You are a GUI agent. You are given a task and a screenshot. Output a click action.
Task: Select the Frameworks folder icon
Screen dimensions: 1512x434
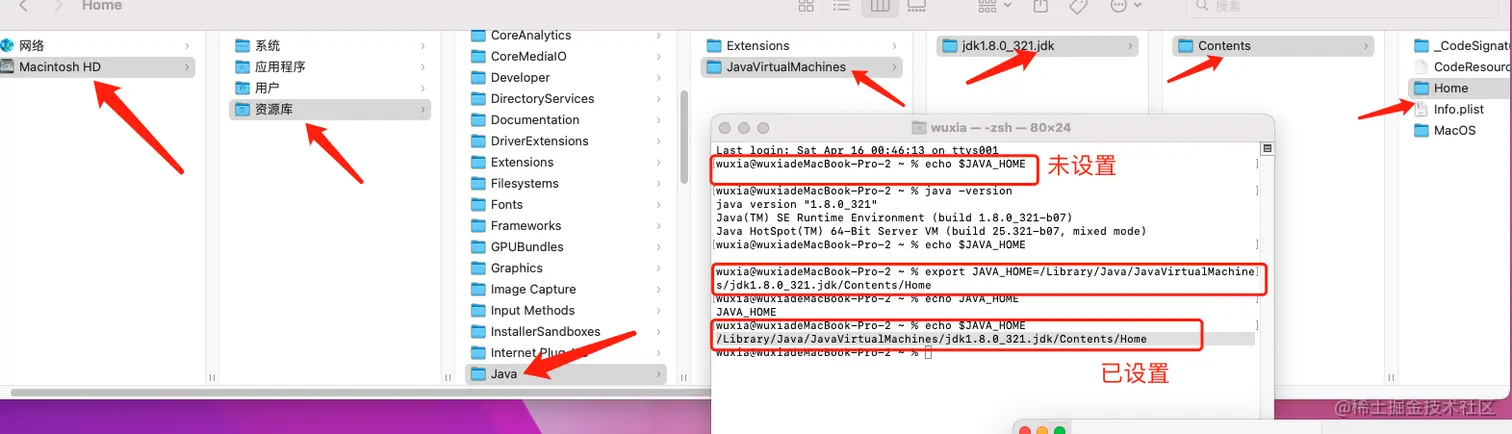click(x=478, y=226)
